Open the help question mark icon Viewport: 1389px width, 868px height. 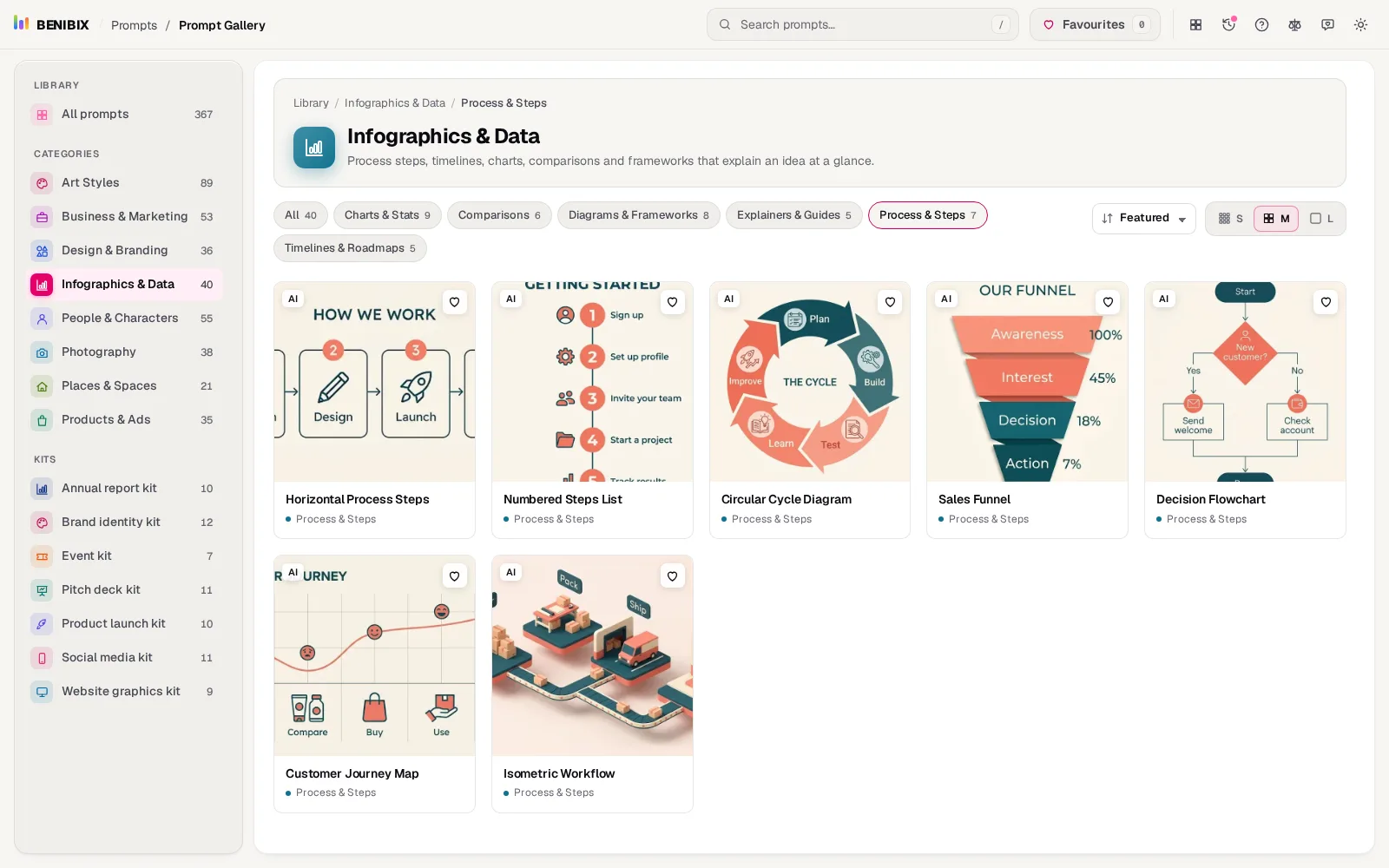point(1261,25)
